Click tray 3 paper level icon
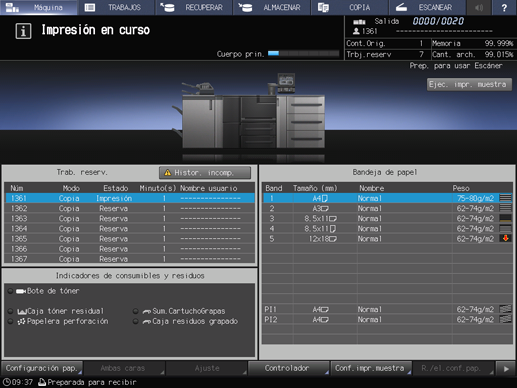Viewport: 517px width, 388px height. pyautogui.click(x=505, y=218)
